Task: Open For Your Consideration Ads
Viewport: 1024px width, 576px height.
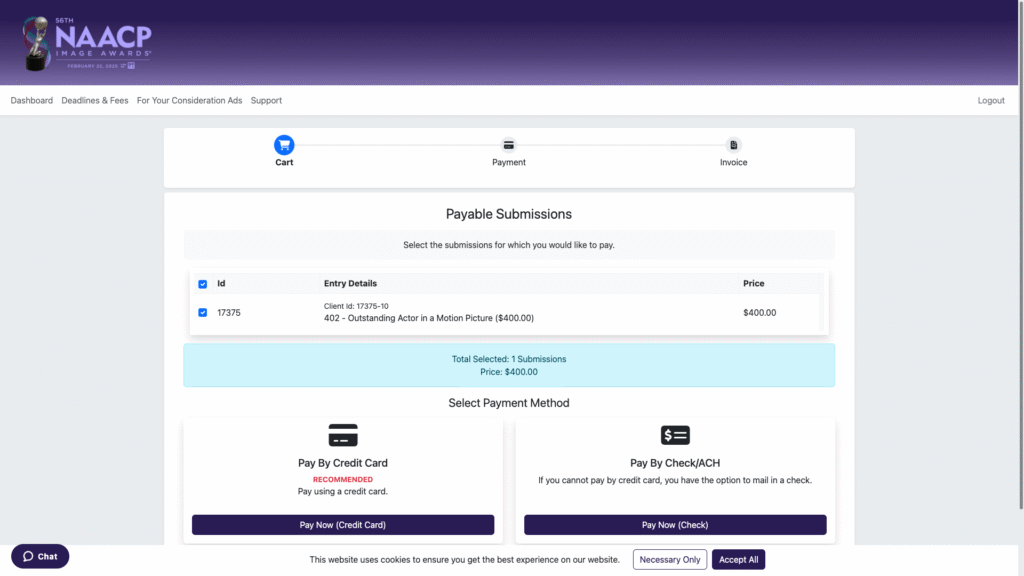Action: [190, 101]
